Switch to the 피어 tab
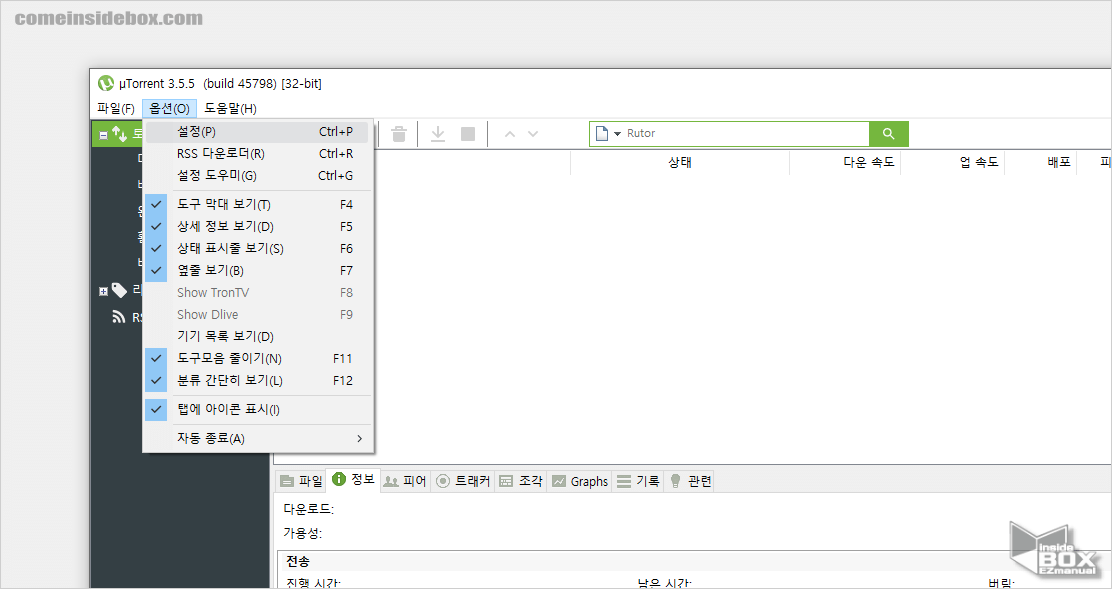The width and height of the screenshot is (1112, 589). [405, 481]
